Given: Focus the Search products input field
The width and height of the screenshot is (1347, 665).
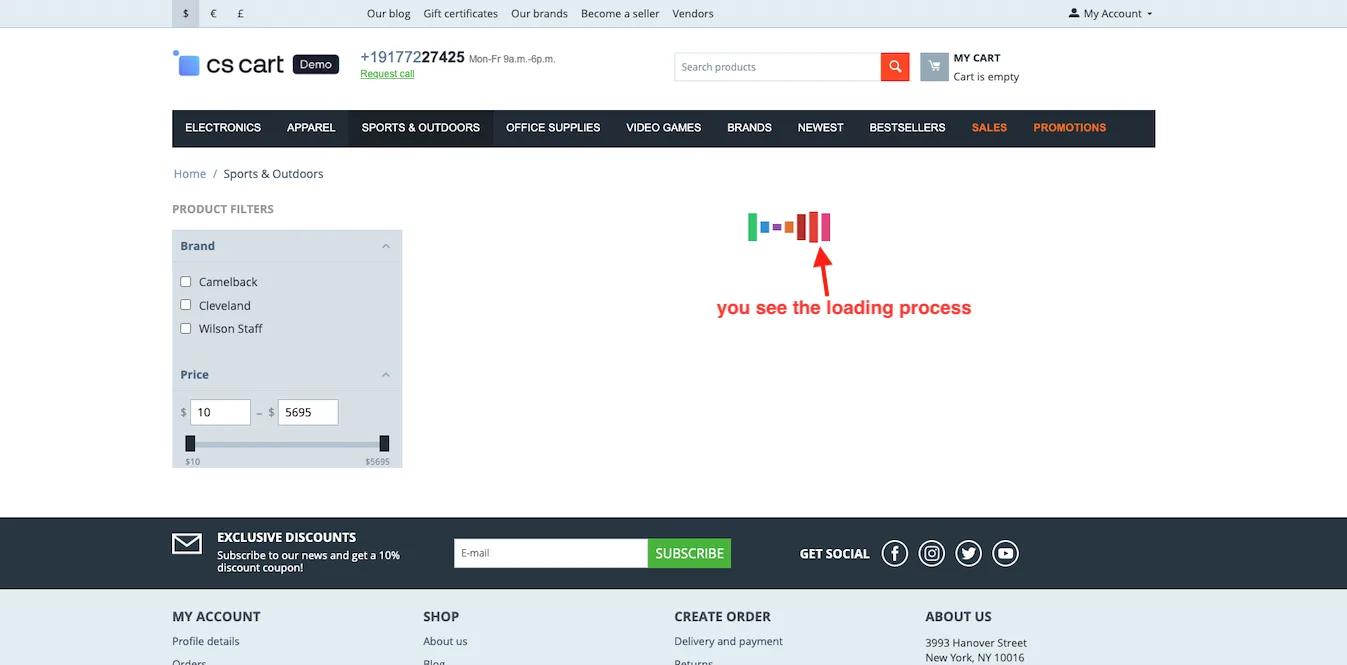Looking at the screenshot, I should coord(778,67).
